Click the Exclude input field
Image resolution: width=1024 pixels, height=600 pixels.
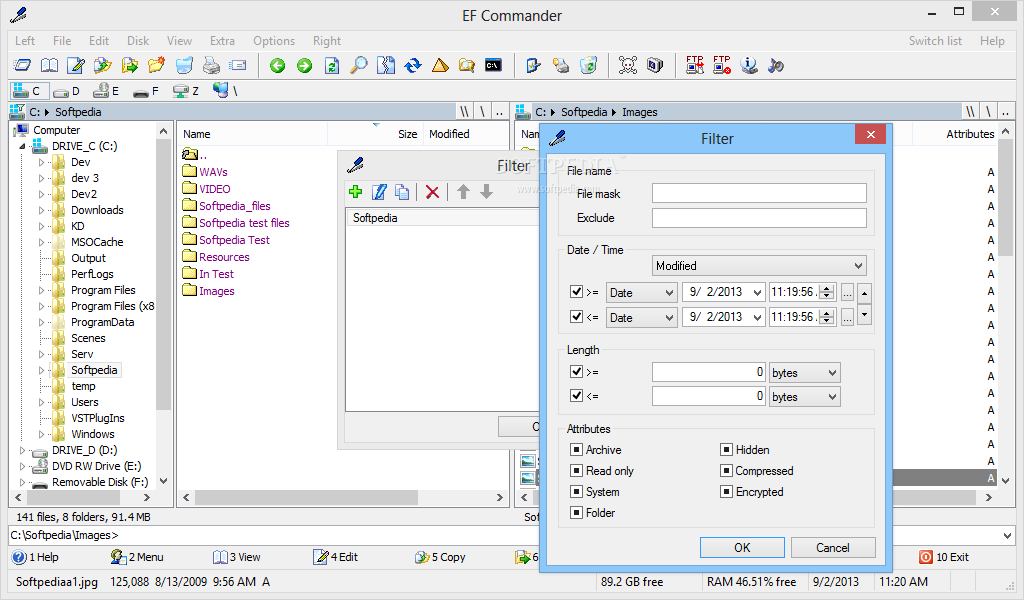(759, 218)
